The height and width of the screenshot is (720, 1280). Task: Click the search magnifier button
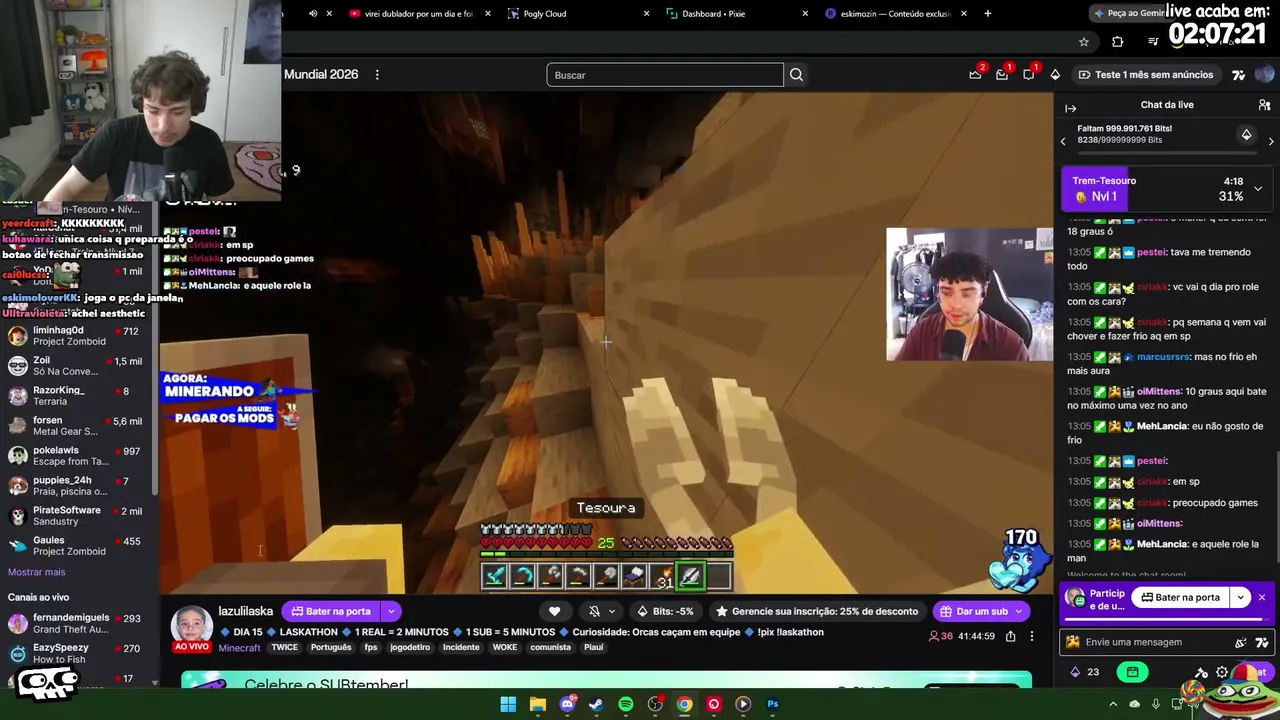tap(796, 75)
